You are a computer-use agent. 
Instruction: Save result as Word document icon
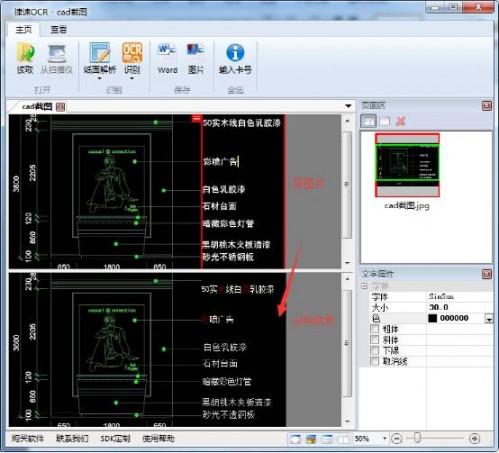[167, 50]
